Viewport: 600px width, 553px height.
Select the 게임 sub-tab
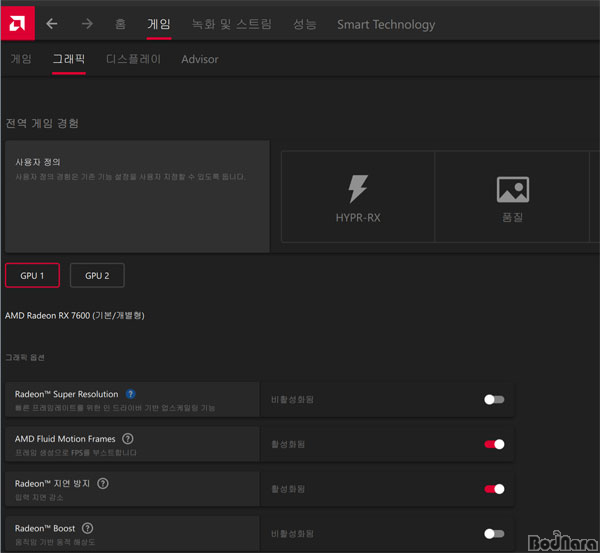coord(21,59)
